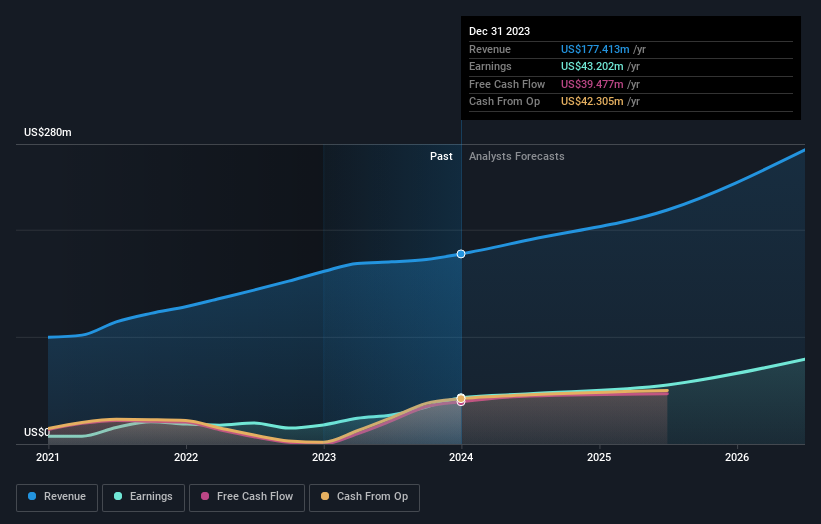Image resolution: width=821 pixels, height=524 pixels.
Task: Toggle the Free Cash Flow legend button
Action: (x=247, y=497)
